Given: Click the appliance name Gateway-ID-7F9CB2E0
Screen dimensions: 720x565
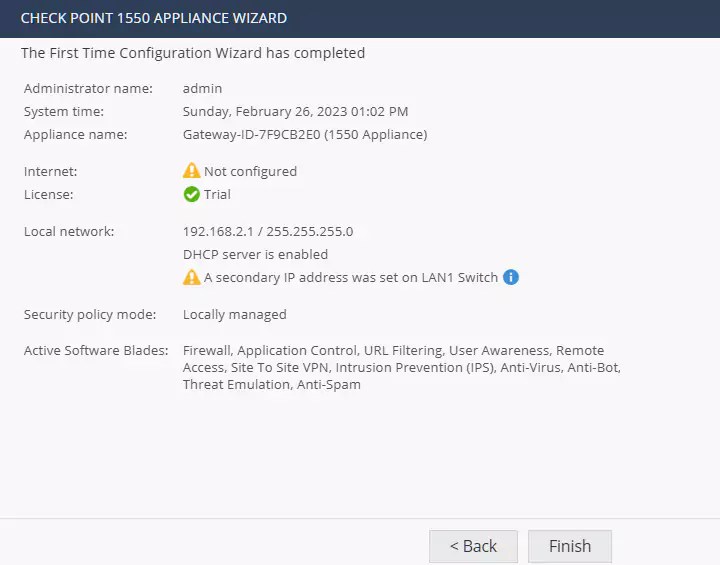Looking at the screenshot, I should [305, 135].
